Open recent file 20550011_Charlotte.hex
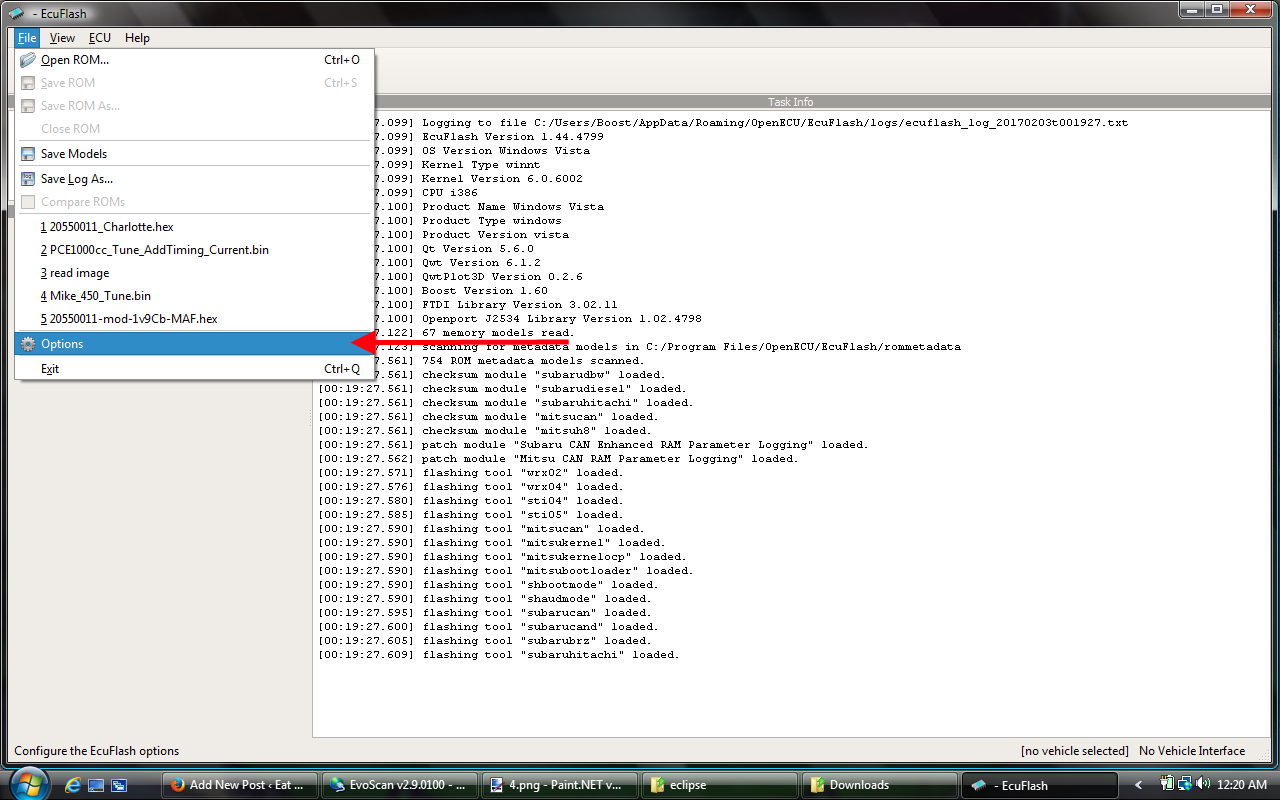The width and height of the screenshot is (1280, 800). pyautogui.click(x=195, y=227)
